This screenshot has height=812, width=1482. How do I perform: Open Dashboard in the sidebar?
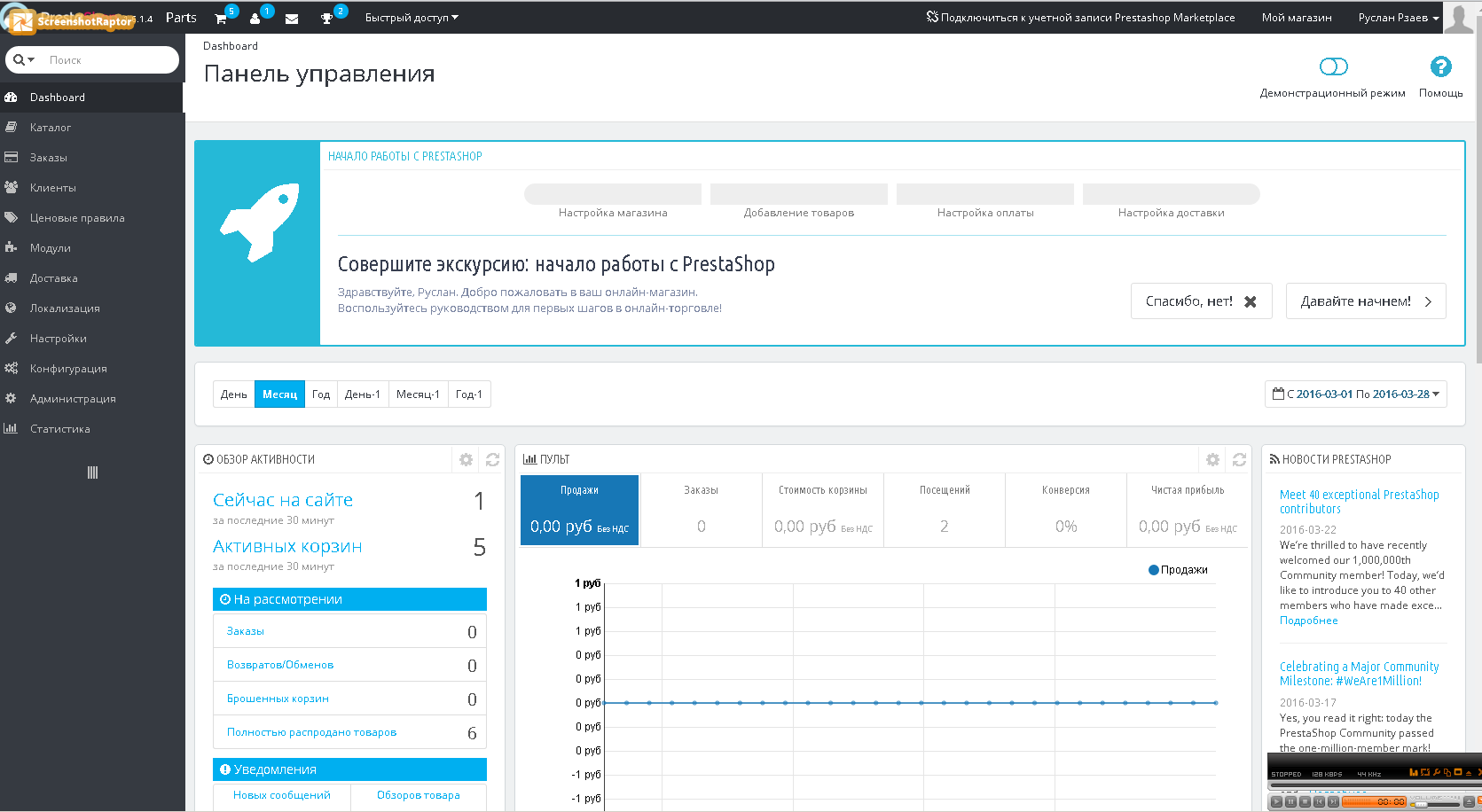[x=92, y=98]
